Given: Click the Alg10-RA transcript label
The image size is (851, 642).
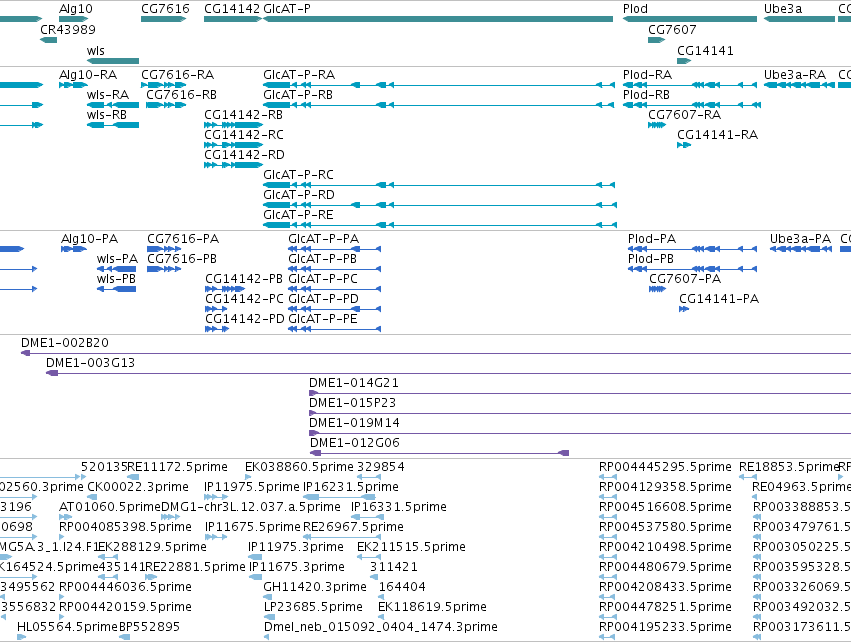Looking at the screenshot, I should 88,74.
